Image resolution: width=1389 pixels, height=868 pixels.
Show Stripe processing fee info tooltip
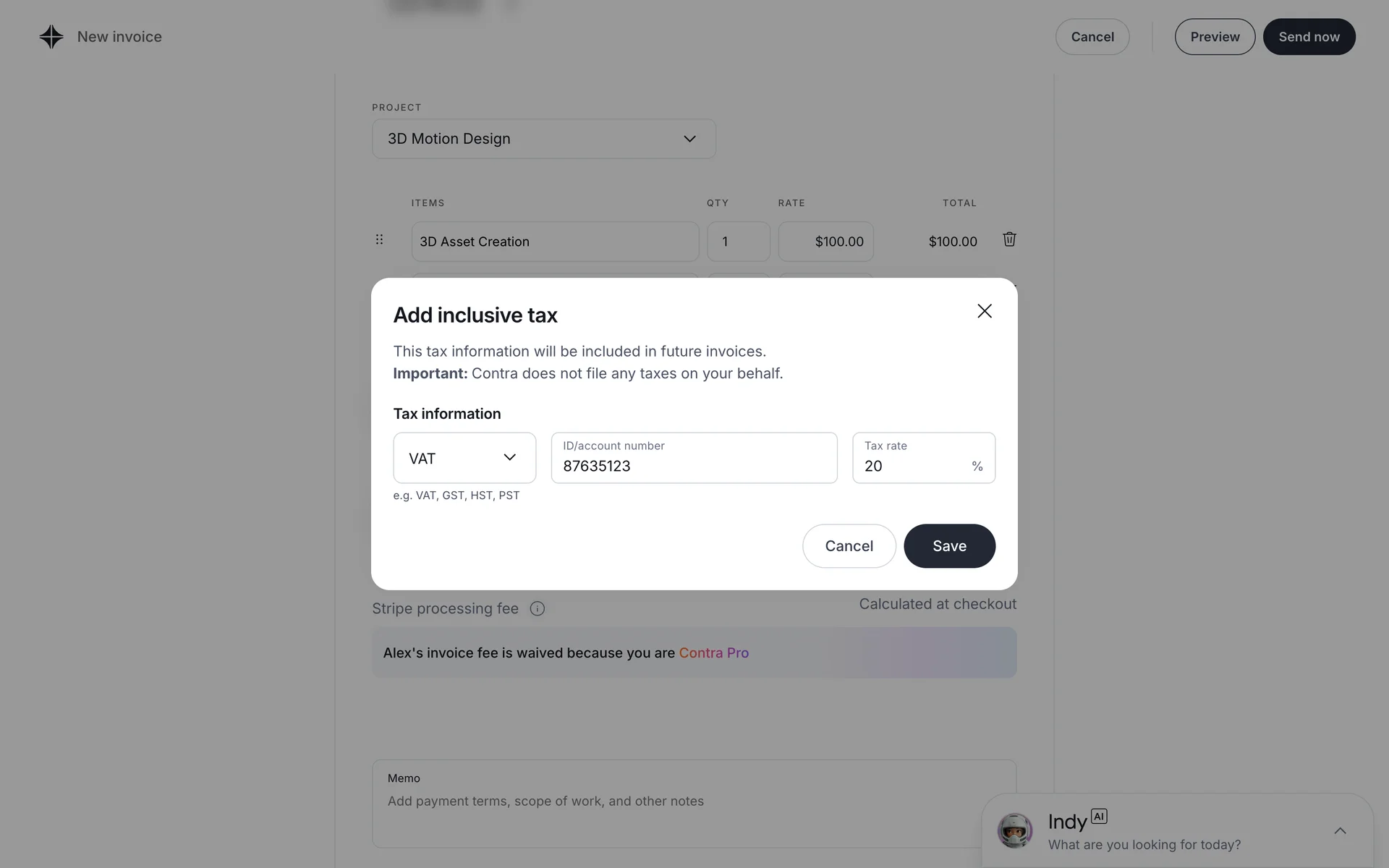coord(537,609)
